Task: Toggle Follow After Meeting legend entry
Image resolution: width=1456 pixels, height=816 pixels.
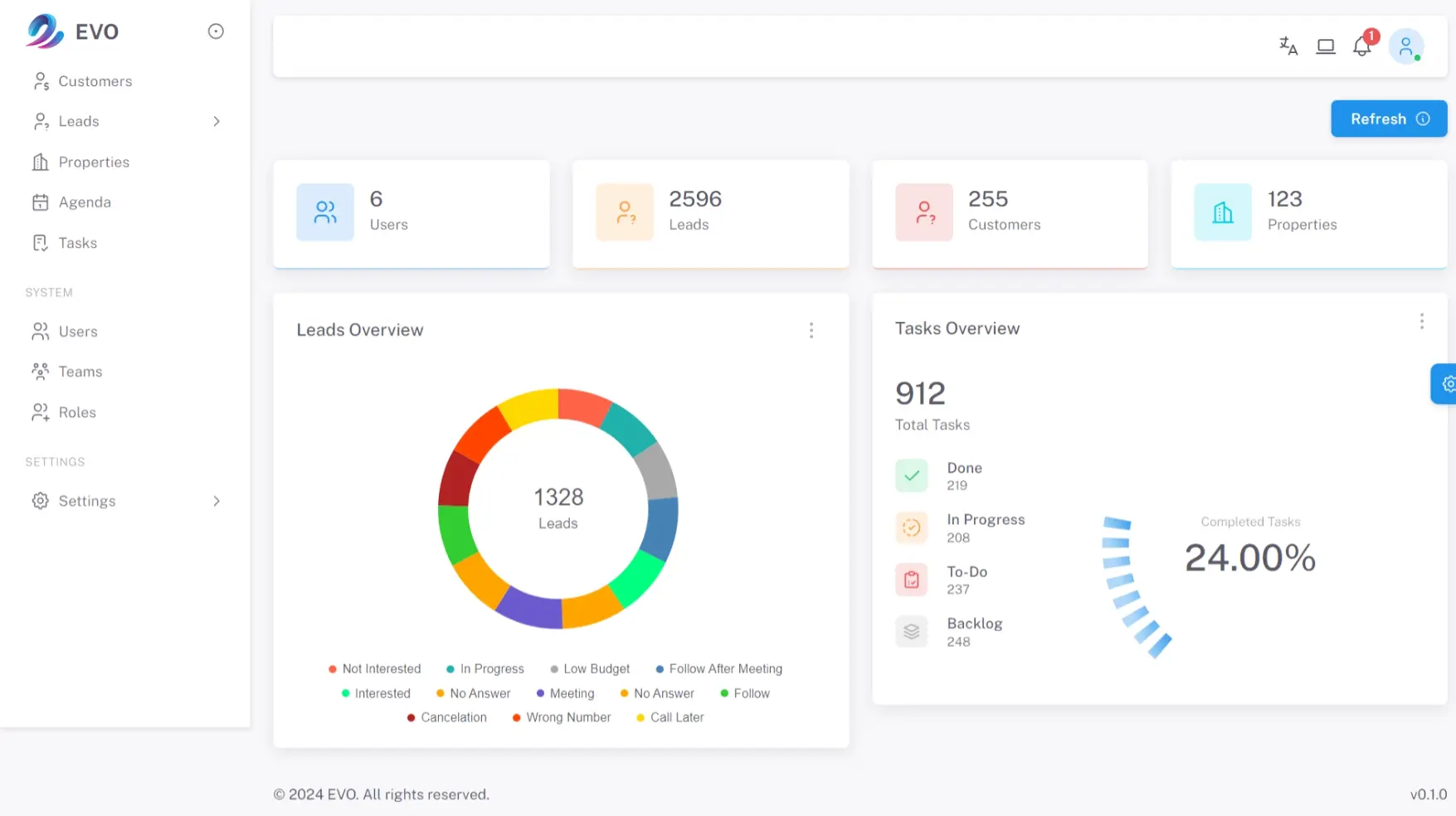Action: pos(719,669)
